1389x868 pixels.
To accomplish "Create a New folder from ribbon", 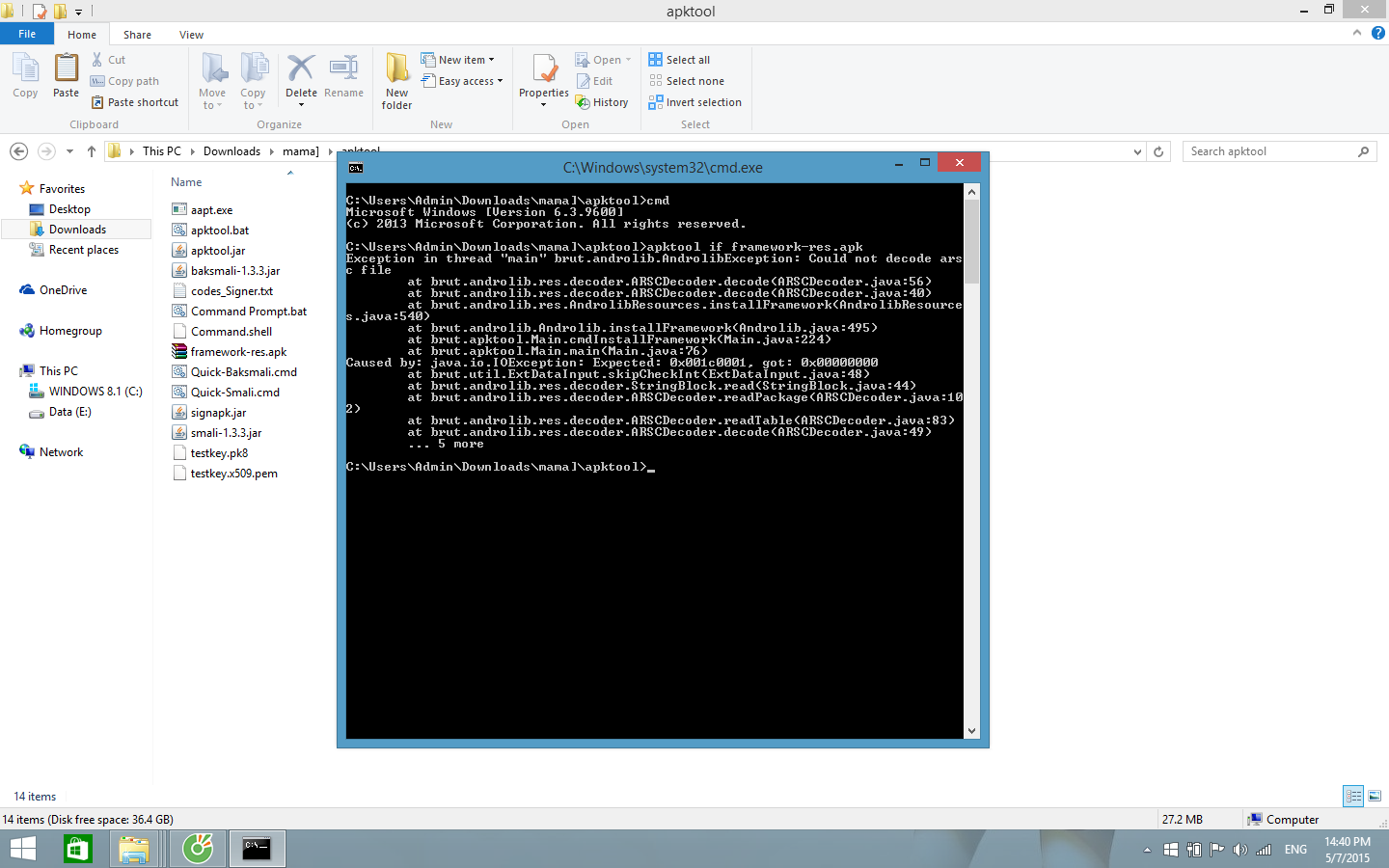I will coord(396,81).
